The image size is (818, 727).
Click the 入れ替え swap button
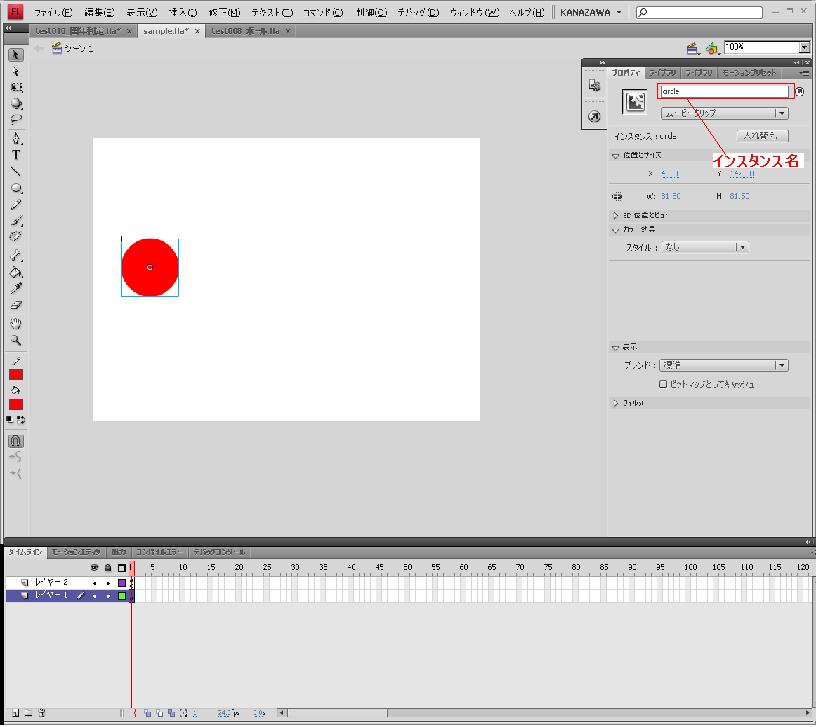[762, 136]
